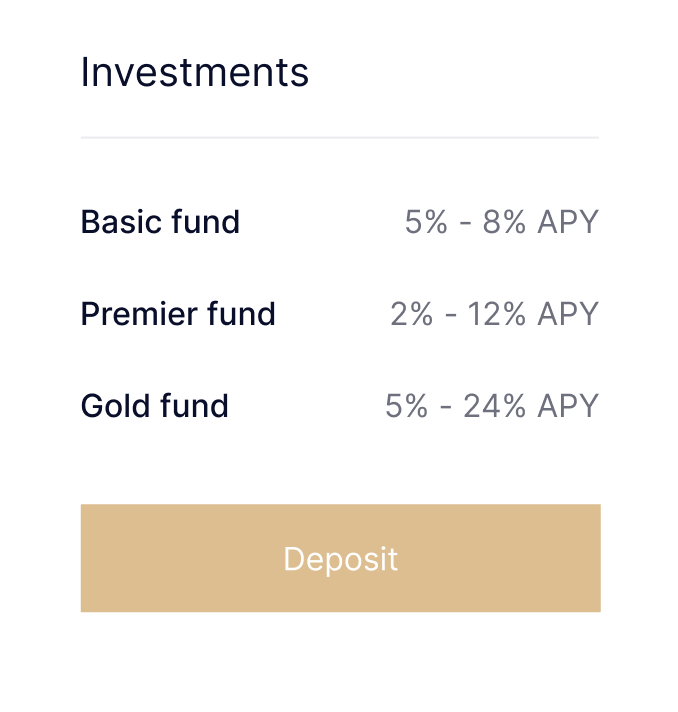The width and height of the screenshot is (678, 712).
Task: Click the 5% - 24% APY rate
Action: point(491,406)
